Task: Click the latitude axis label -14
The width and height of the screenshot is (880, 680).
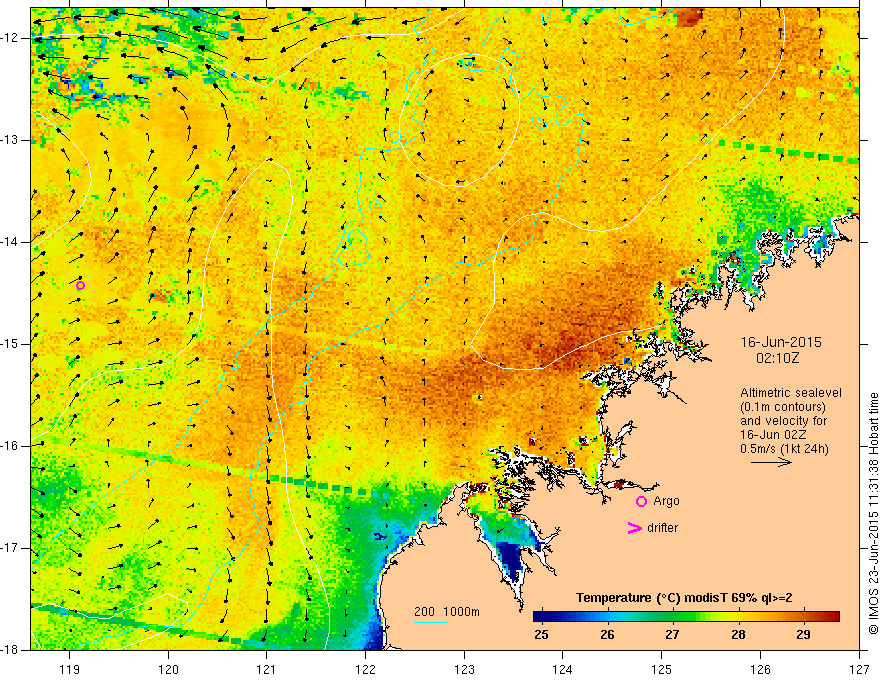Action: pyautogui.click(x=11, y=242)
